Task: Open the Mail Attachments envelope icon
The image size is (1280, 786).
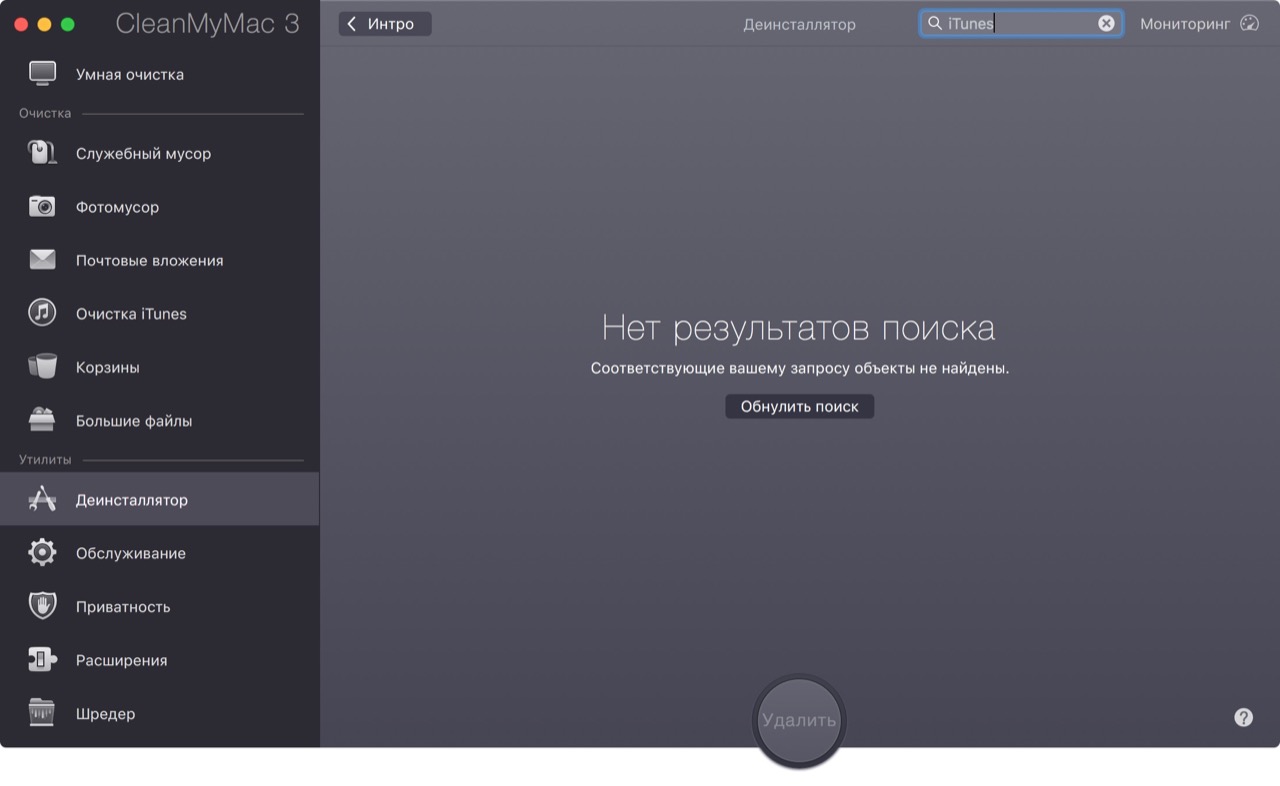Action: pos(42,260)
